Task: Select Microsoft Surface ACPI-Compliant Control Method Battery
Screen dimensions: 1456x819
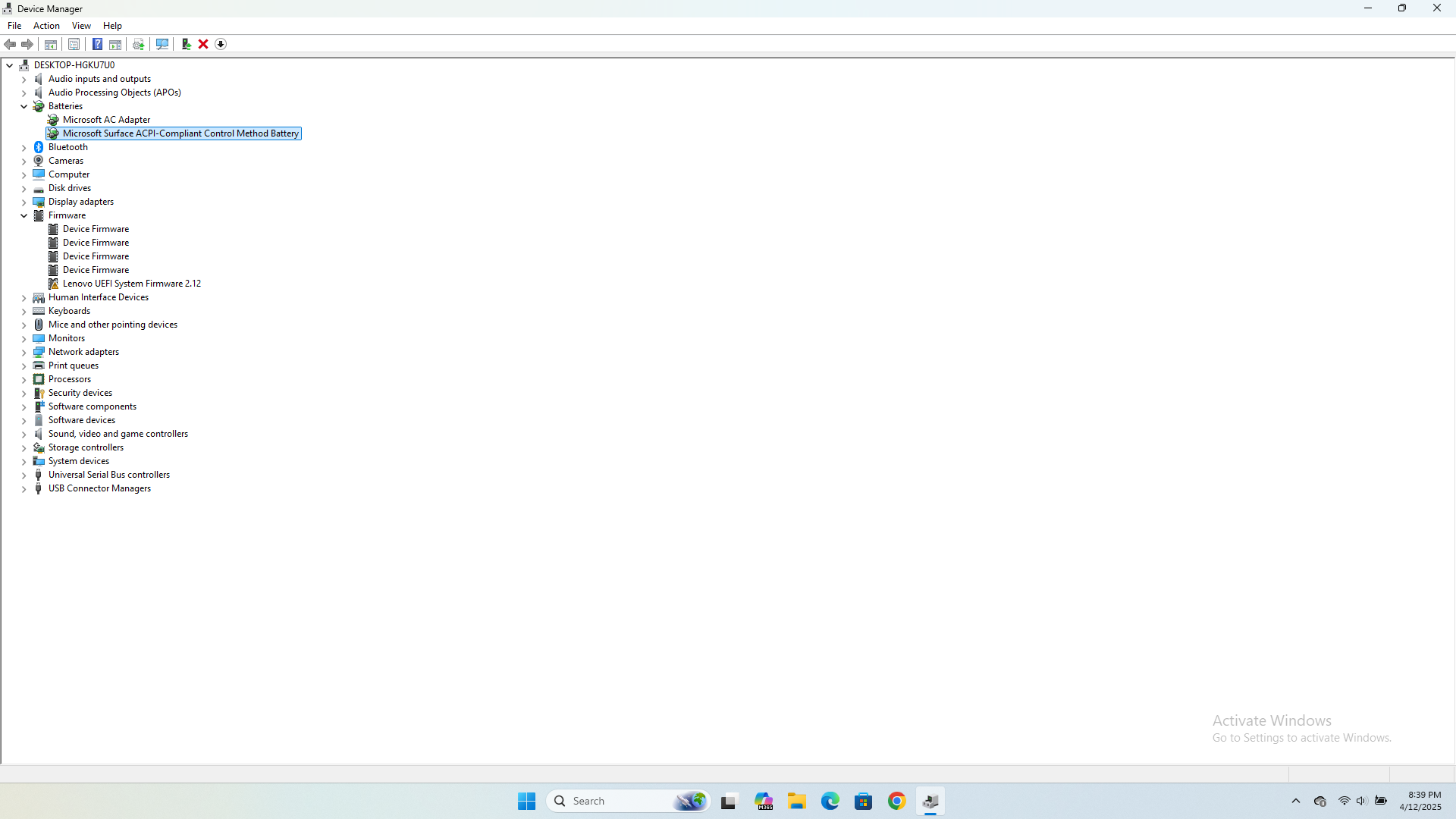Action: tap(180, 133)
